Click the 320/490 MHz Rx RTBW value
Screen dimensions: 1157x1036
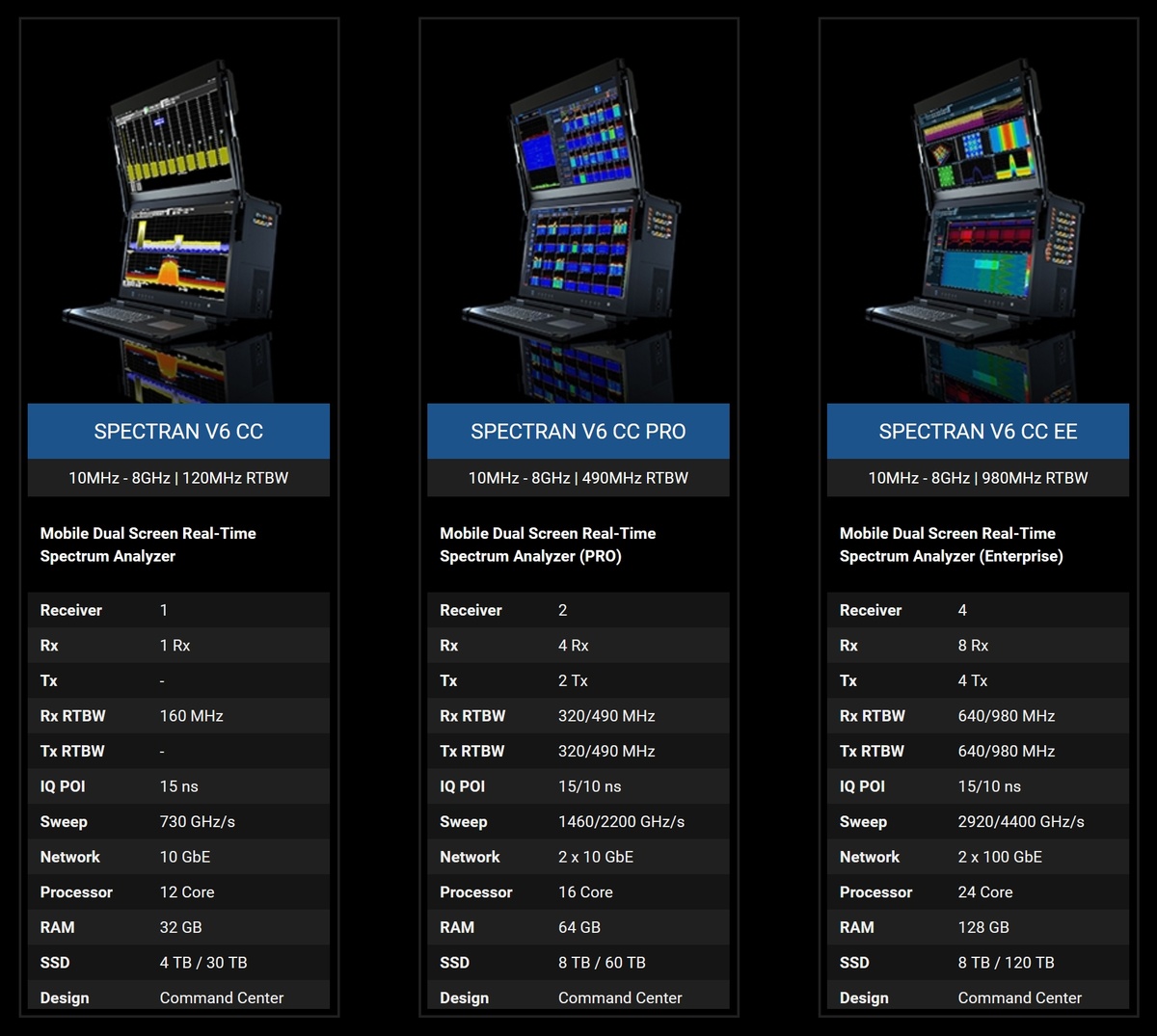[x=606, y=716]
